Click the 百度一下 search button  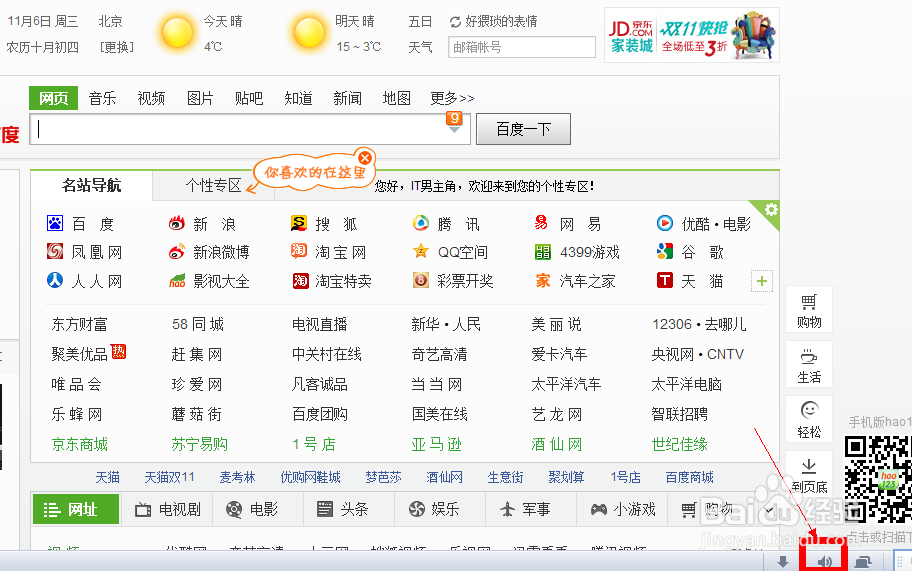coord(523,129)
